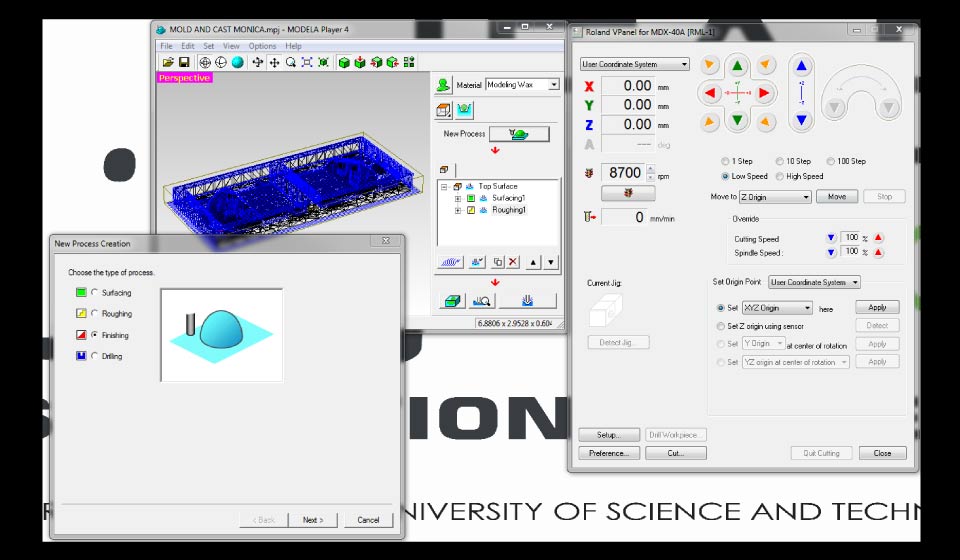Expand the Surfacing1 tree node
Image resolution: width=960 pixels, height=560 pixels.
point(458,198)
